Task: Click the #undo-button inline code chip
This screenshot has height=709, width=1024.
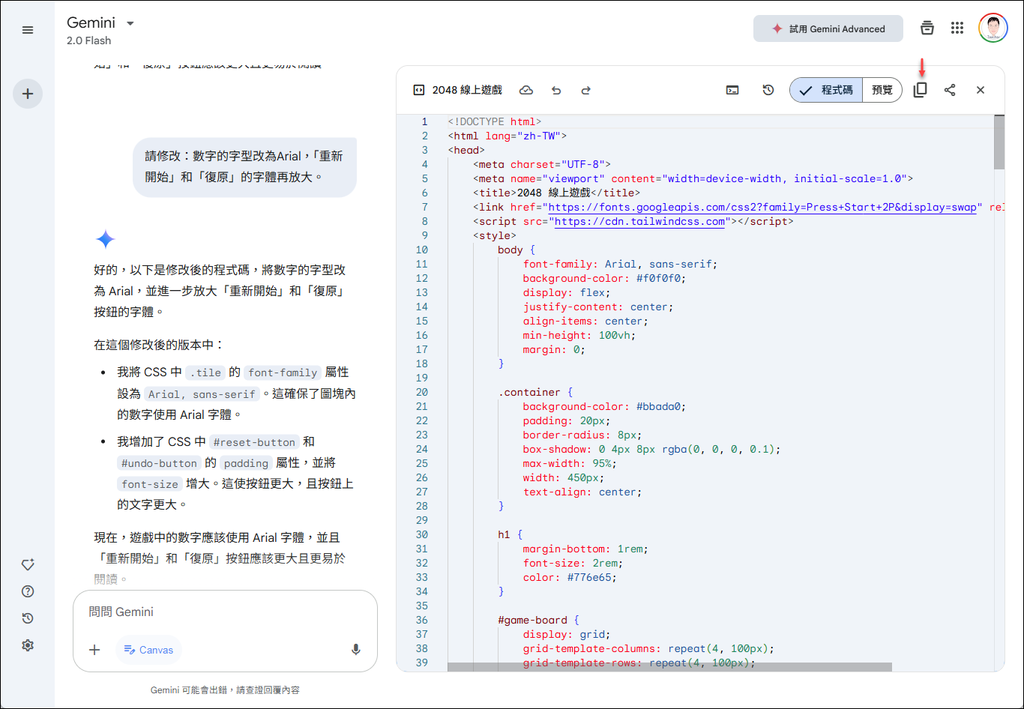Action: tap(159, 463)
